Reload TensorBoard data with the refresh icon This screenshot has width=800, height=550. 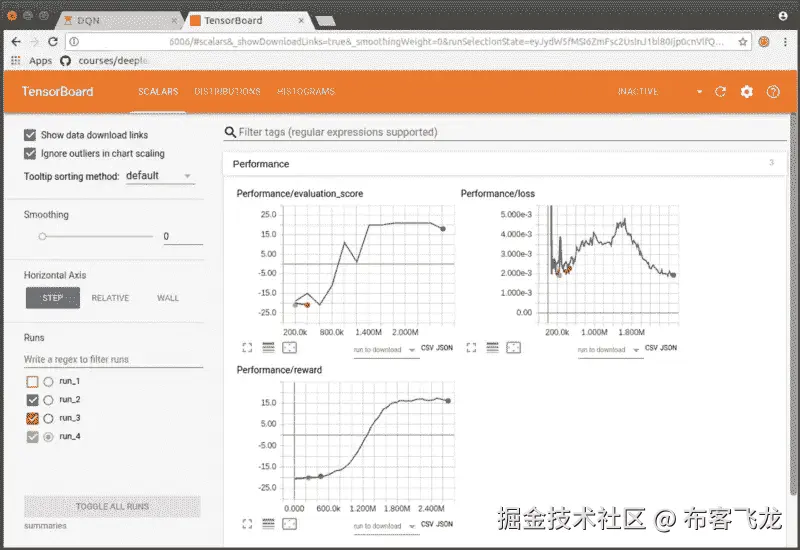coord(720,92)
